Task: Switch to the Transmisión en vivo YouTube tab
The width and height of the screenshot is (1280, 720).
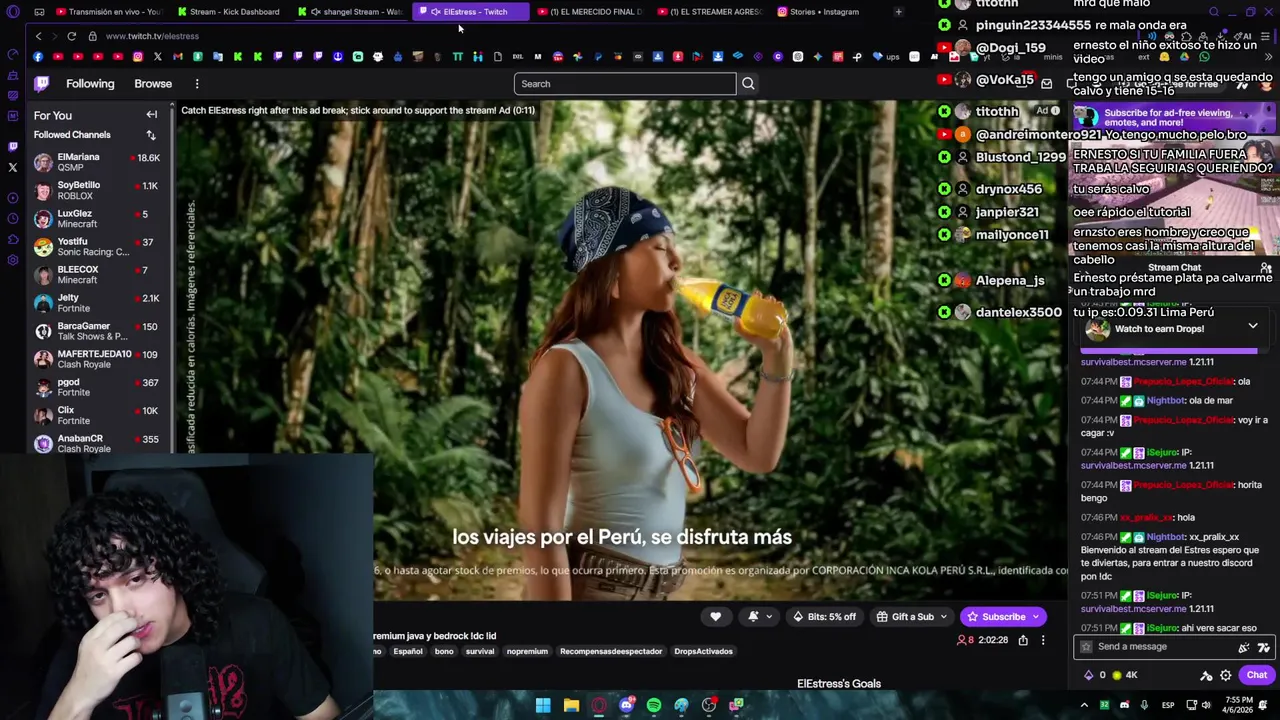Action: (108, 12)
